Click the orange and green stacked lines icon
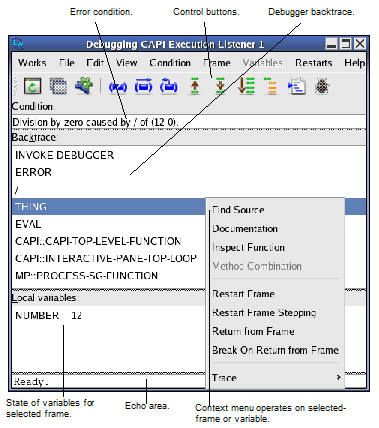The height and width of the screenshot is (428, 379). [x=271, y=86]
